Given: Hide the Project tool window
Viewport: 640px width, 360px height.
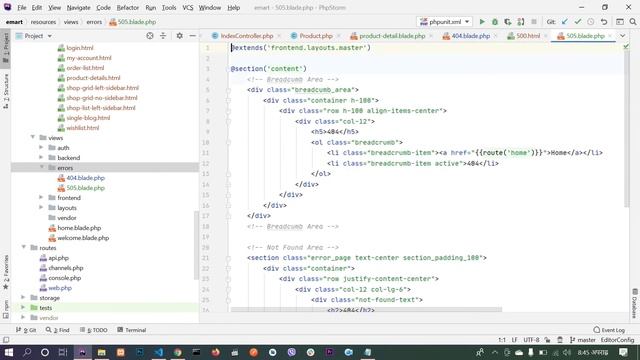Looking at the screenshot, I should click(192, 36).
